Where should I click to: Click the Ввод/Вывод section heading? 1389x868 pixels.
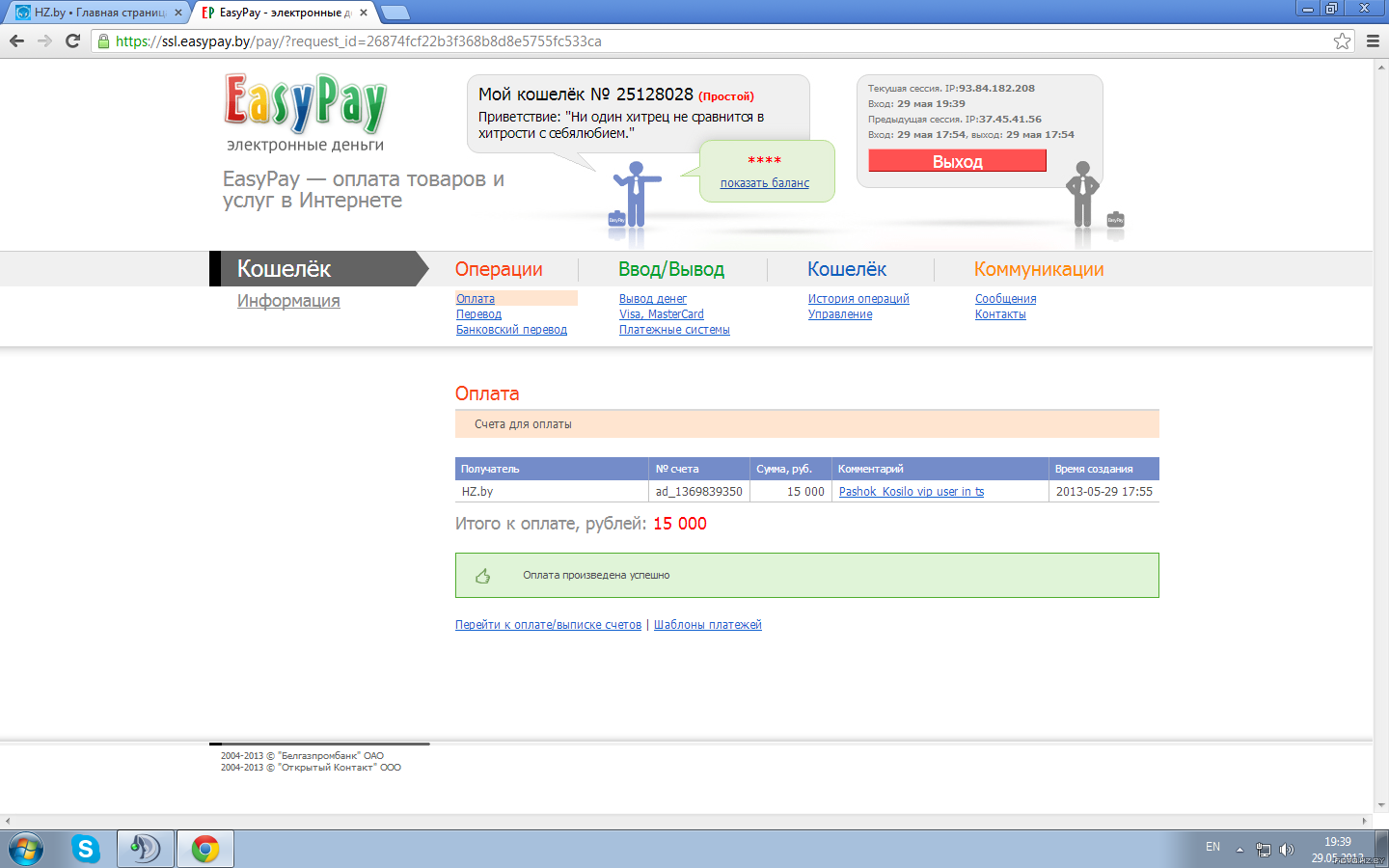pyautogui.click(x=671, y=269)
